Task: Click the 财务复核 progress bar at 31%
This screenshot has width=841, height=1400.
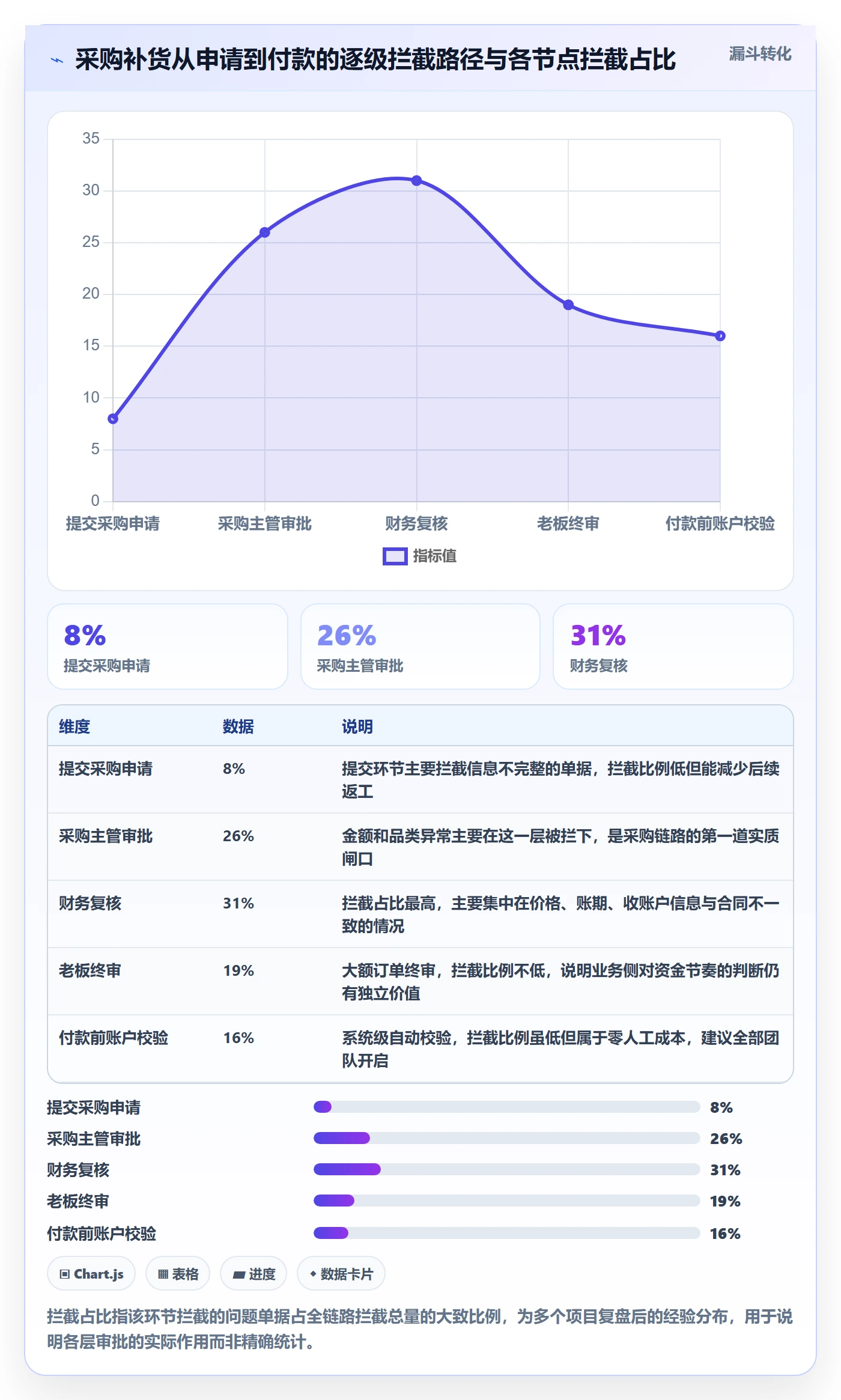Action: pyautogui.click(x=507, y=1169)
